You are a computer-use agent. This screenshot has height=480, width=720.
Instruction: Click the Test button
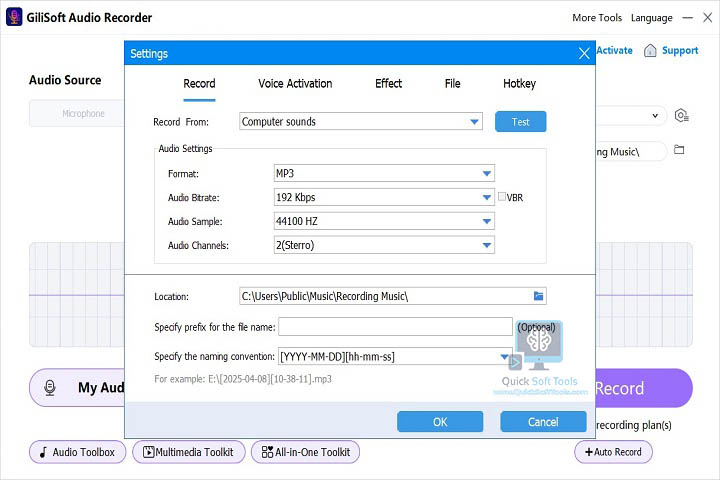pos(521,122)
